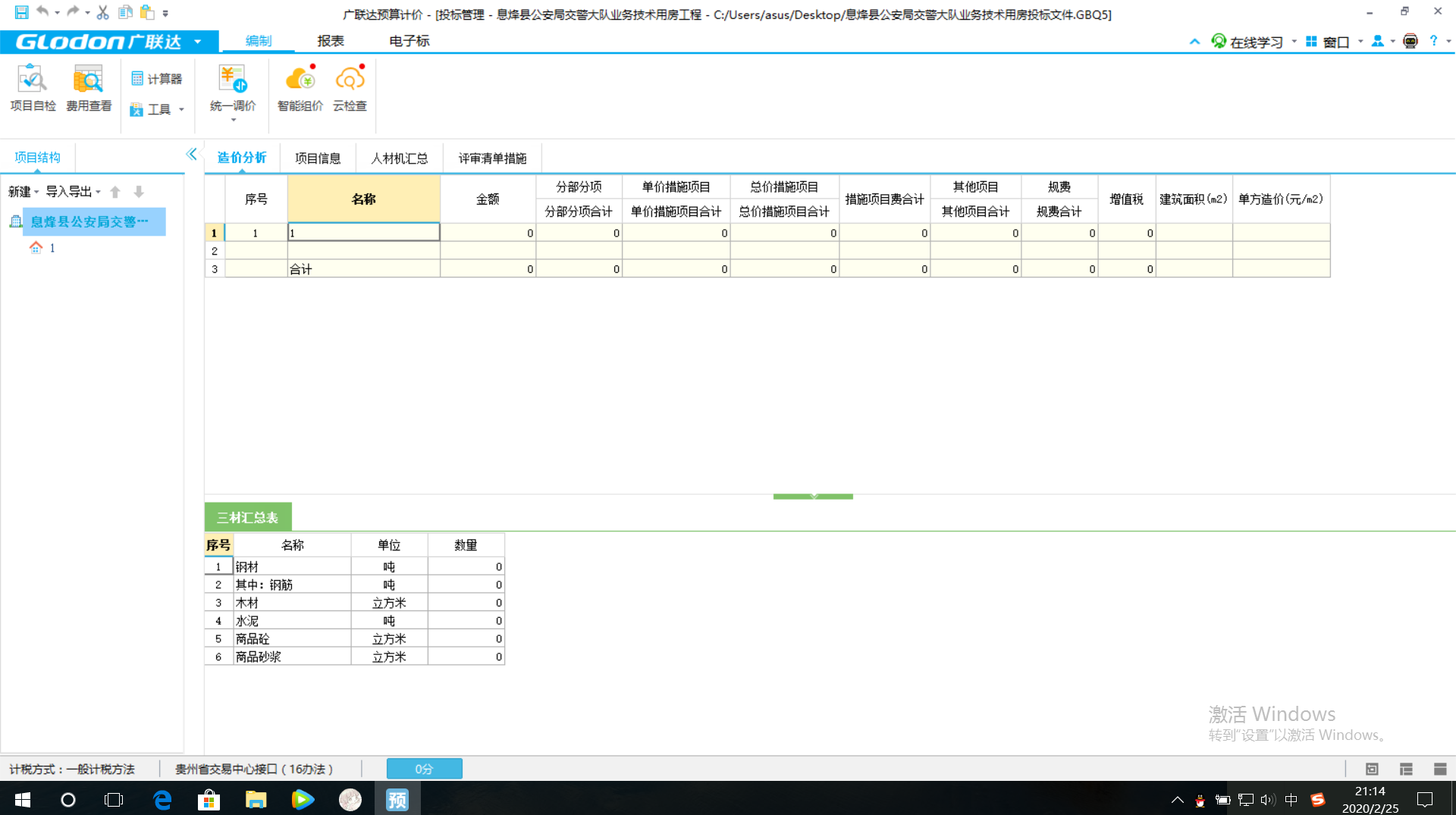Select the 水泥 row
The height and width of the screenshot is (815, 1456).
[354, 621]
